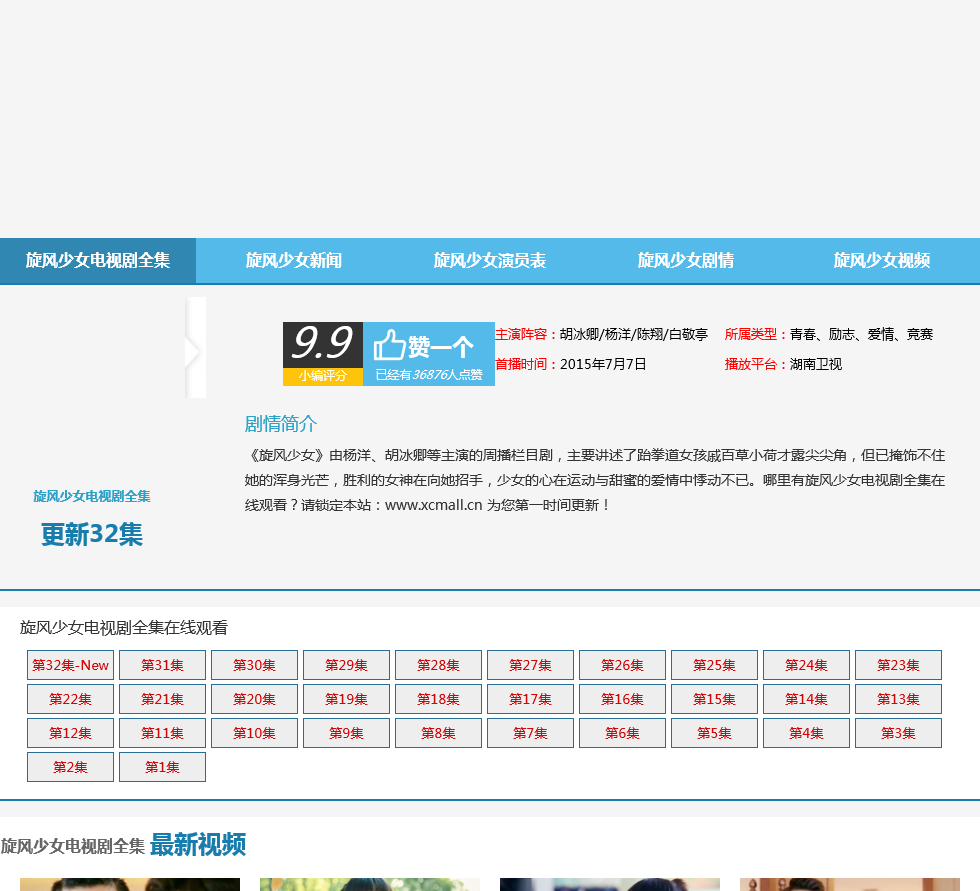The width and height of the screenshot is (980, 891).
Task: Choose episode 第14集
Action: pyautogui.click(x=806, y=699)
